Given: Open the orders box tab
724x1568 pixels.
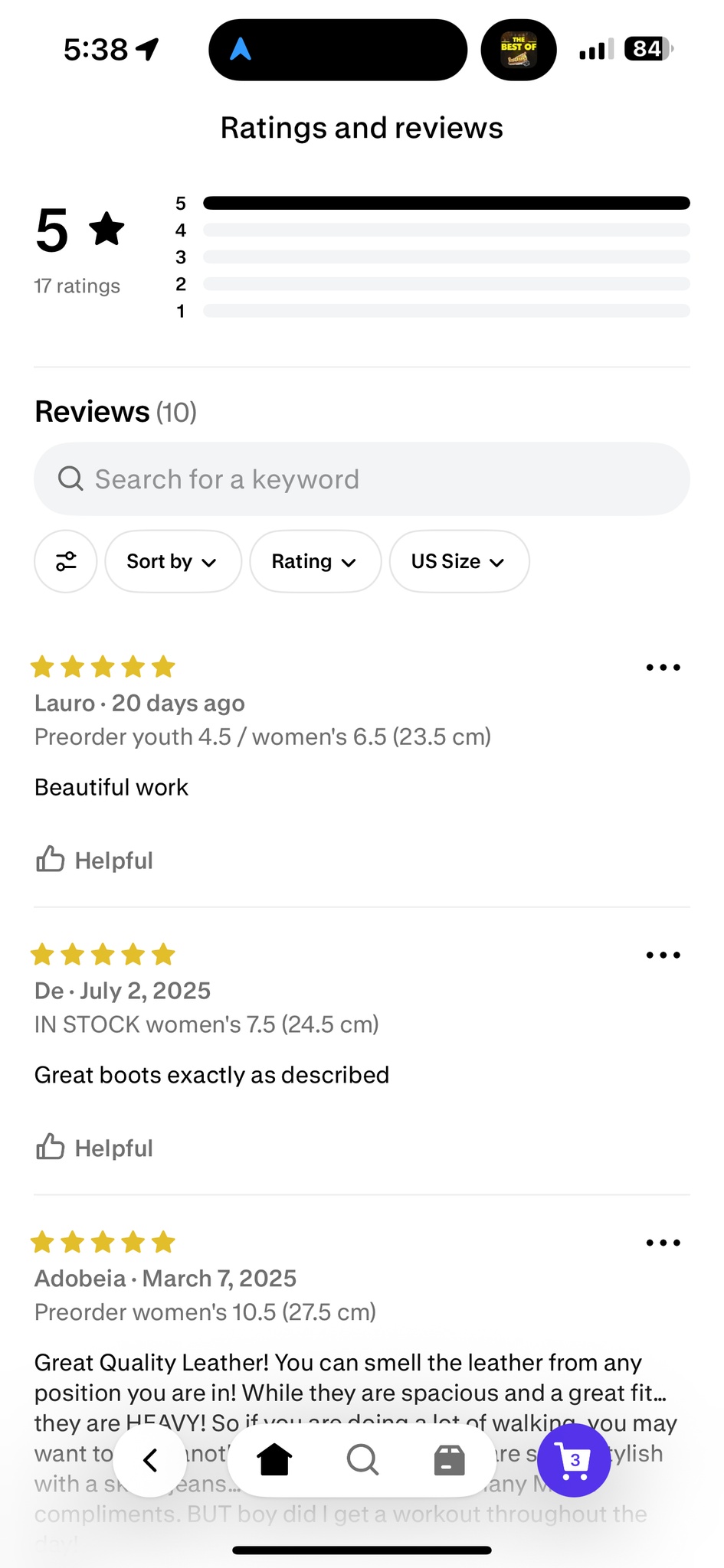Looking at the screenshot, I should point(450,1460).
